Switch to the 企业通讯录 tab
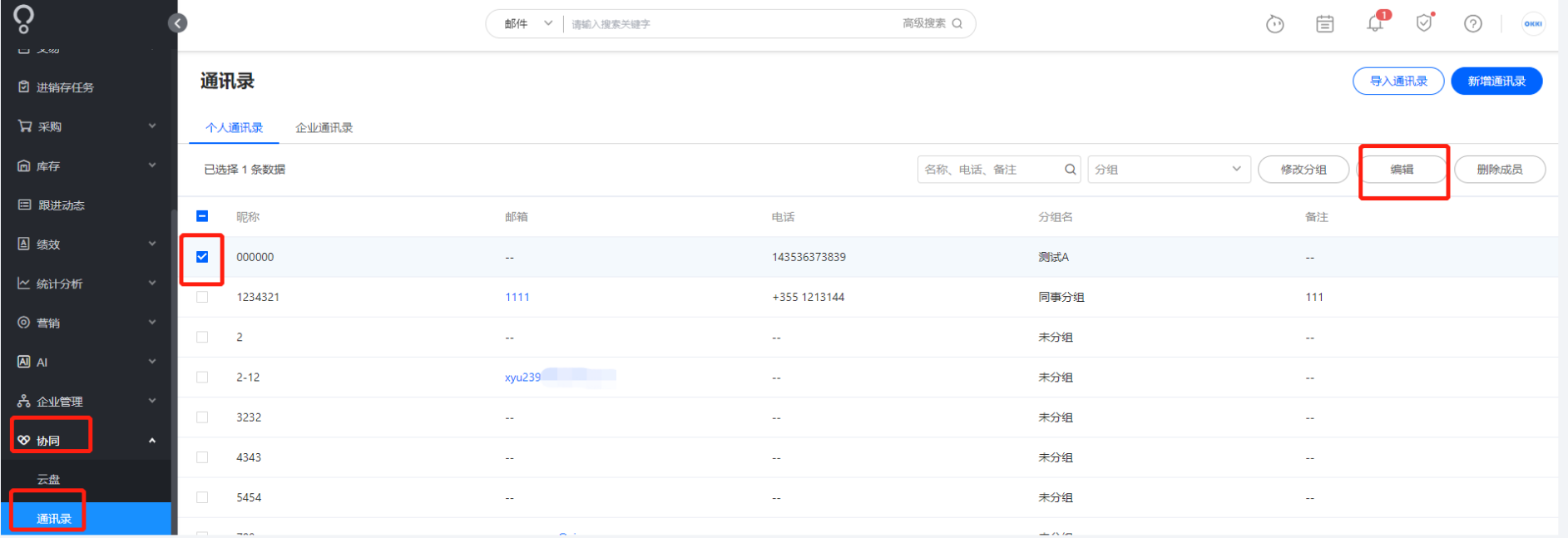The height and width of the screenshot is (538, 1568). click(x=324, y=128)
